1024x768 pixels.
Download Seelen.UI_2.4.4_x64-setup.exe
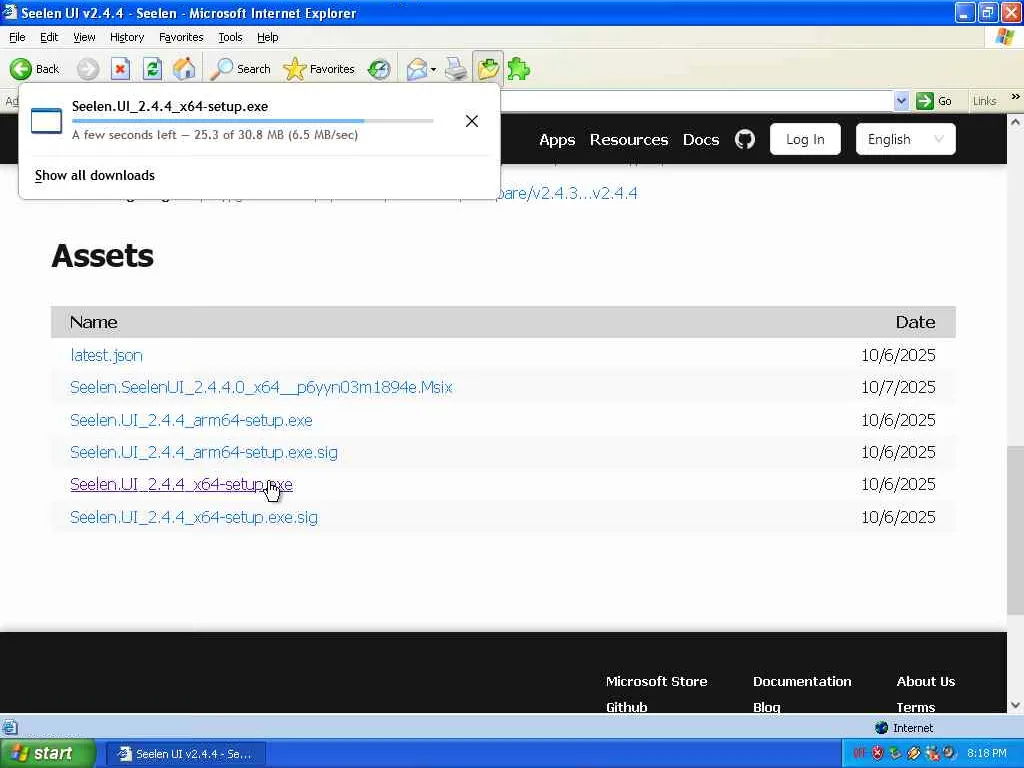tap(182, 485)
